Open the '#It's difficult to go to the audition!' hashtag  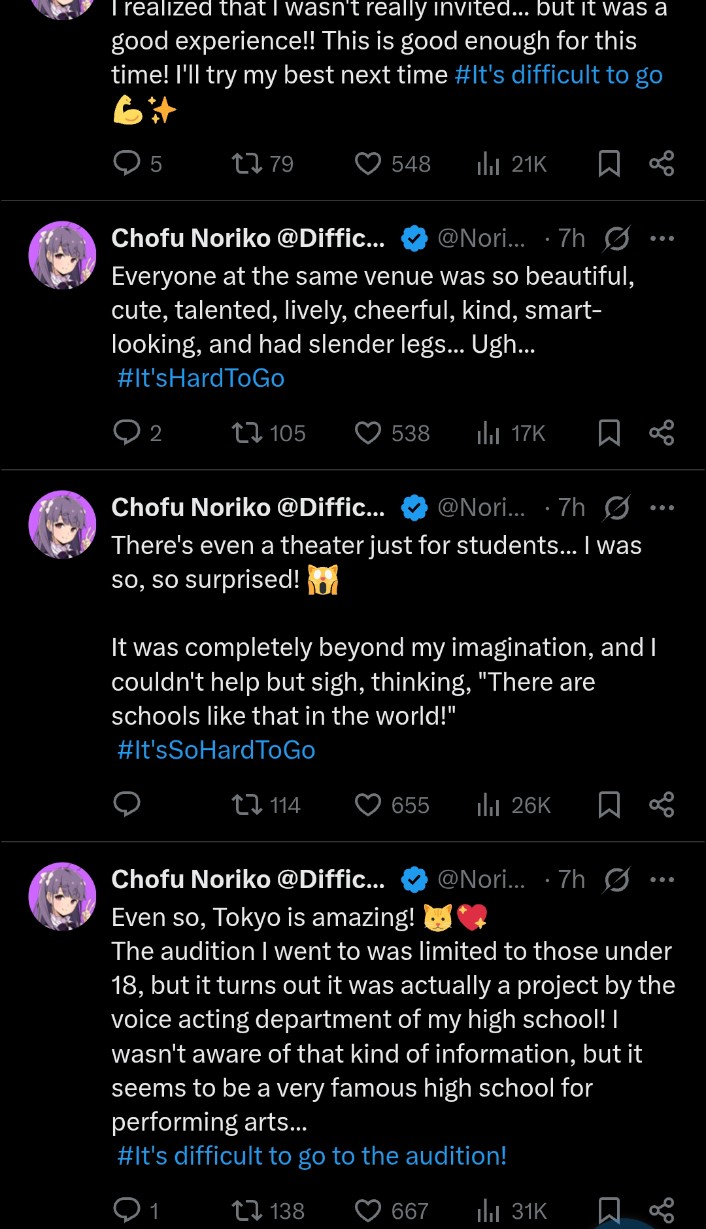[312, 1156]
